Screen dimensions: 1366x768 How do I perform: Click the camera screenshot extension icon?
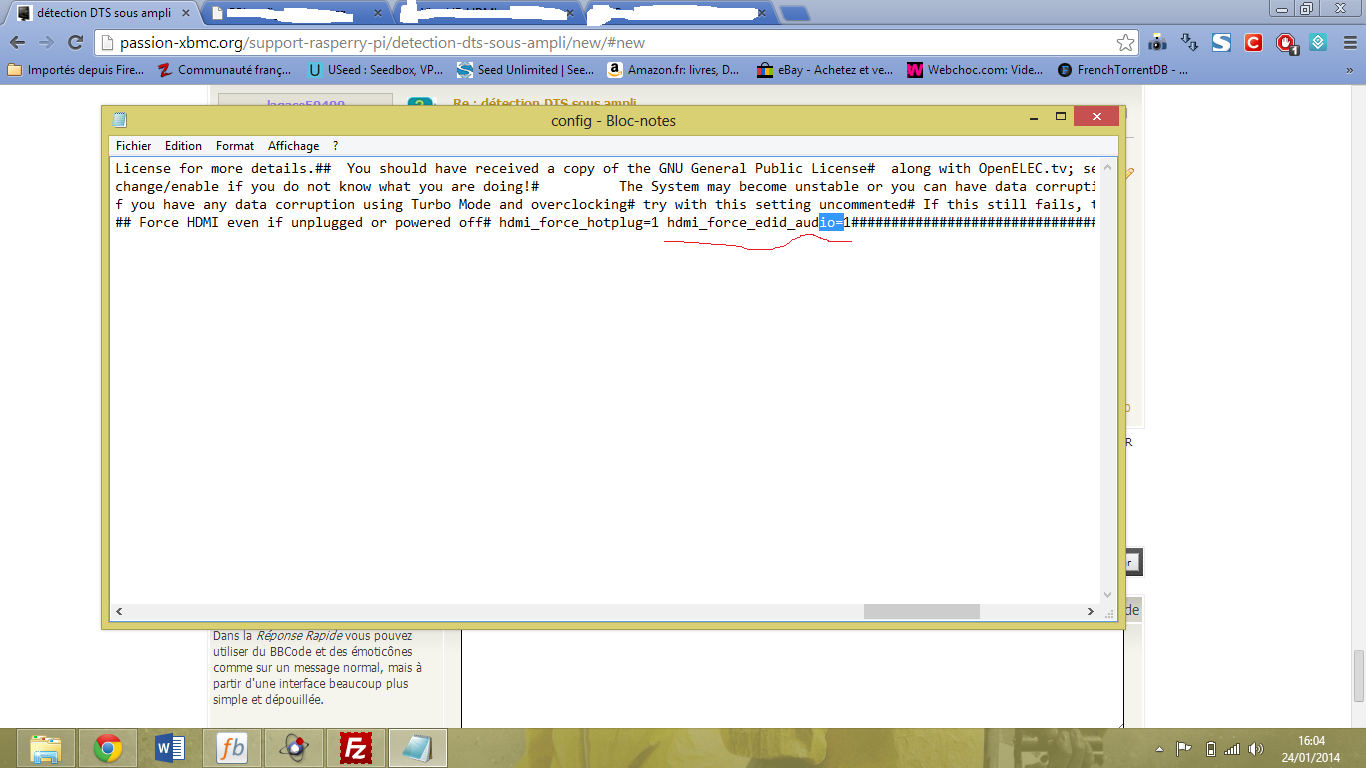click(1157, 43)
